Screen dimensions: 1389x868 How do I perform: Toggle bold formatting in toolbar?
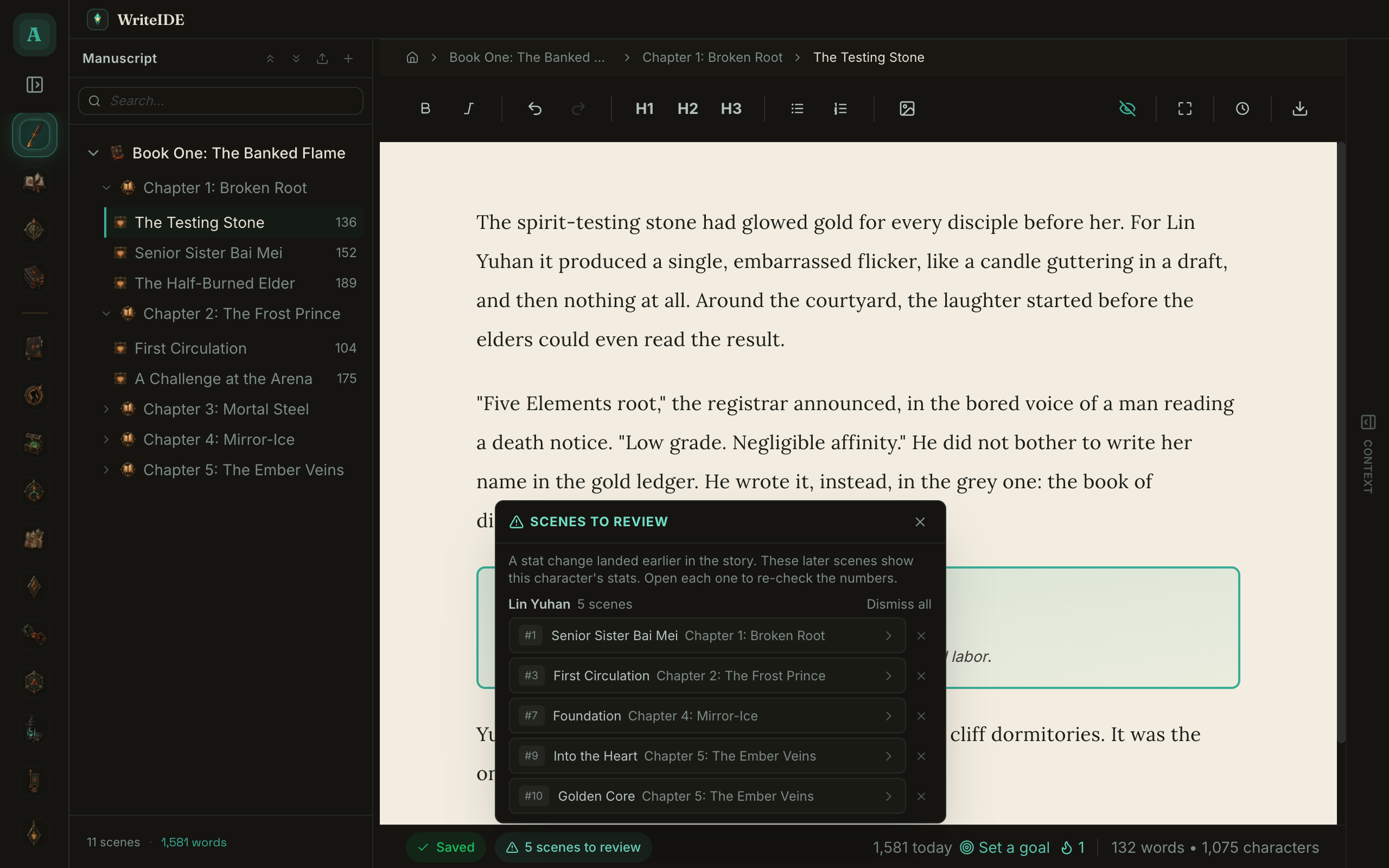click(x=425, y=108)
